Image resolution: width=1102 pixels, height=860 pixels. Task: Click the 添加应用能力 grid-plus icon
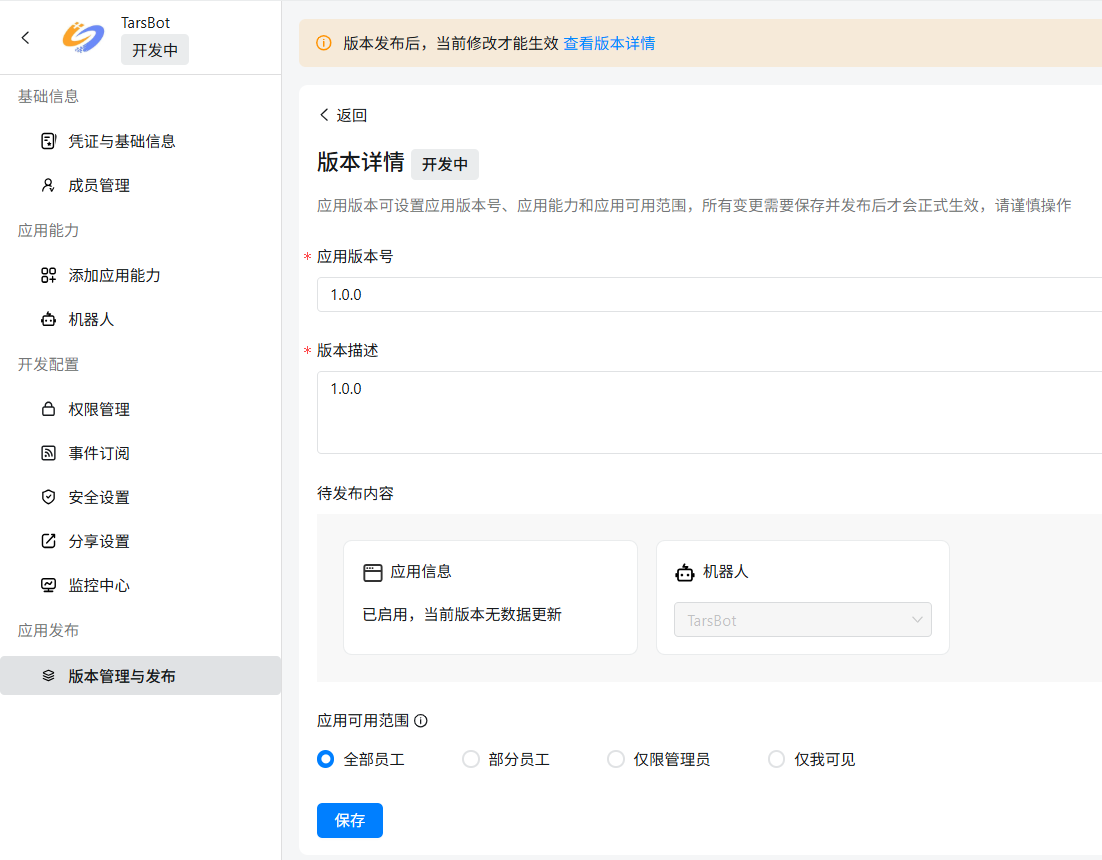pyautogui.click(x=48, y=275)
